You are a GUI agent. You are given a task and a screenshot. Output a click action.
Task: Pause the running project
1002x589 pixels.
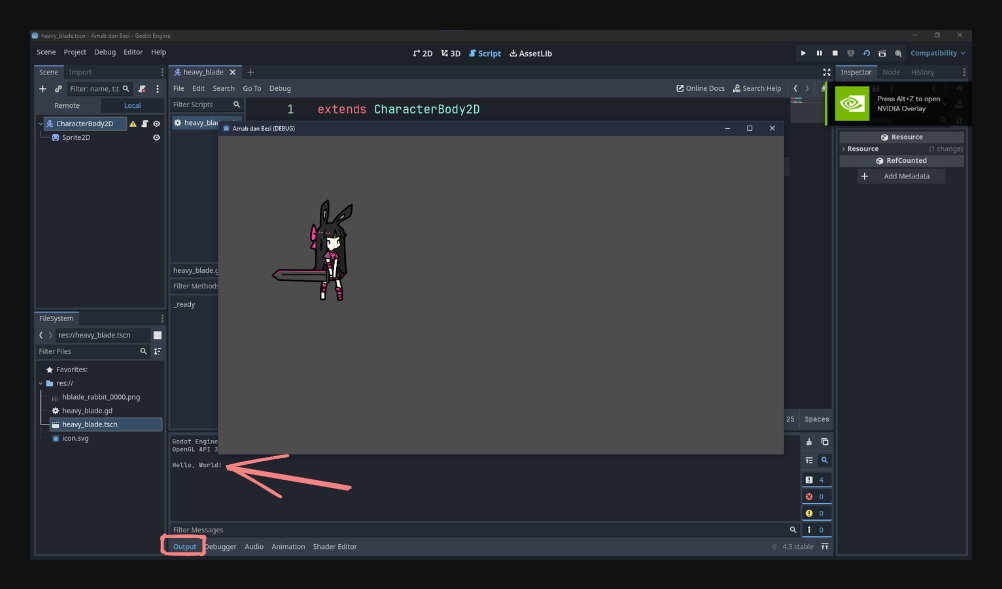pyautogui.click(x=819, y=54)
